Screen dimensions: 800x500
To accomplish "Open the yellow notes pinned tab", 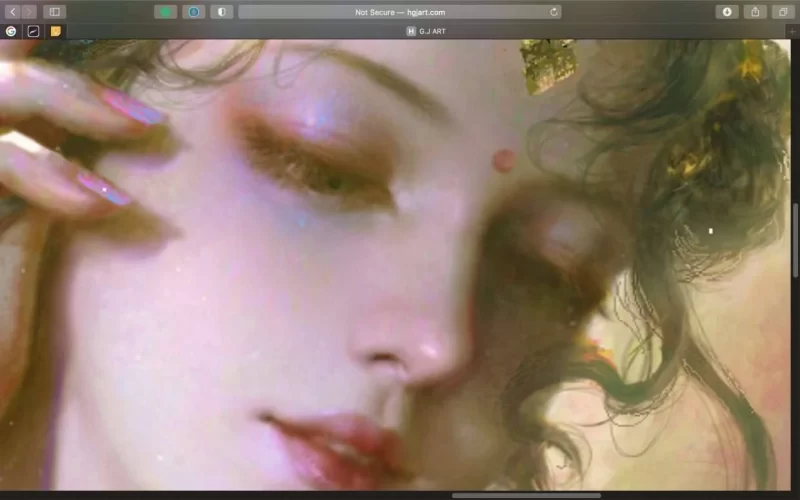I will click(56, 32).
